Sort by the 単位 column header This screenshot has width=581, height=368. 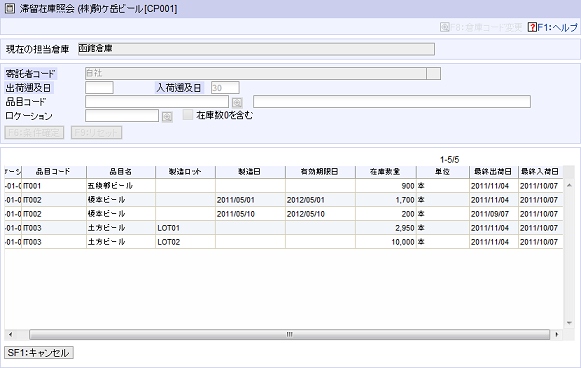point(443,172)
